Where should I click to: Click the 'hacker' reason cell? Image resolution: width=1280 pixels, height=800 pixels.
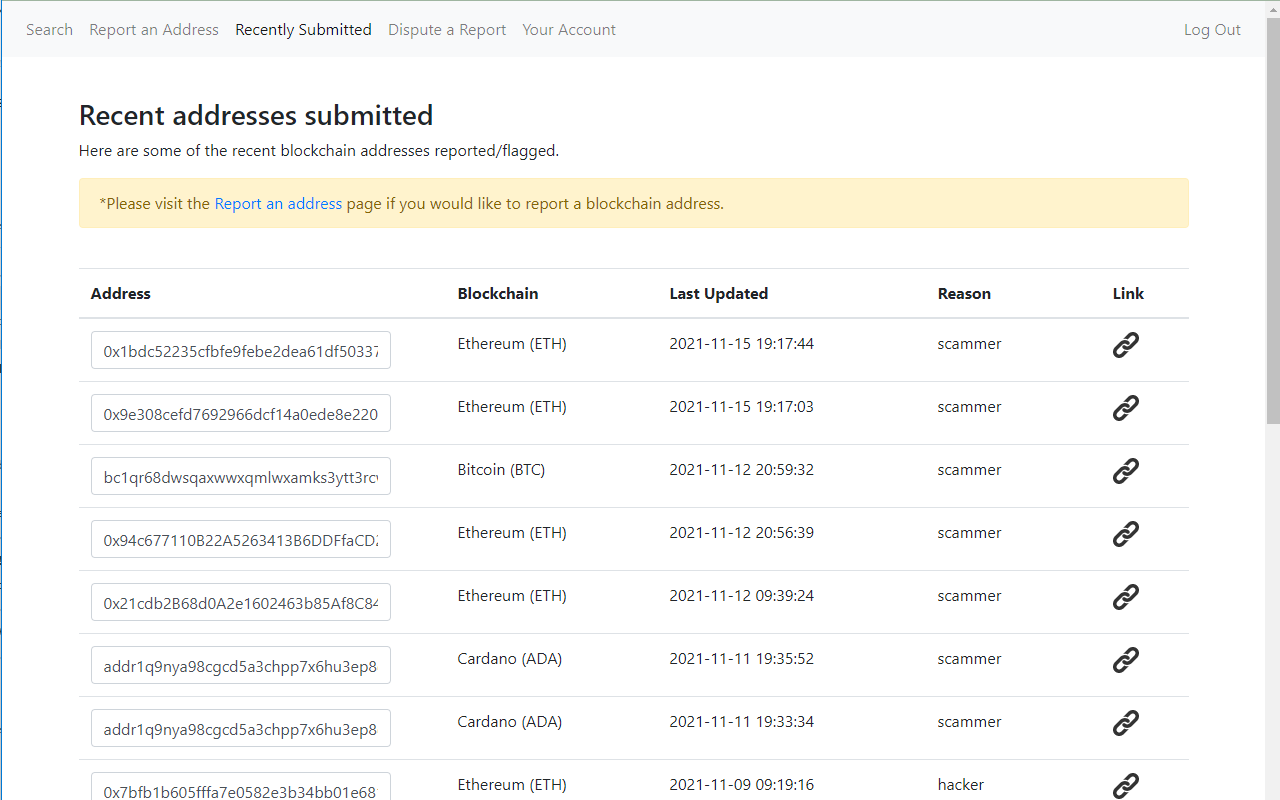961,785
